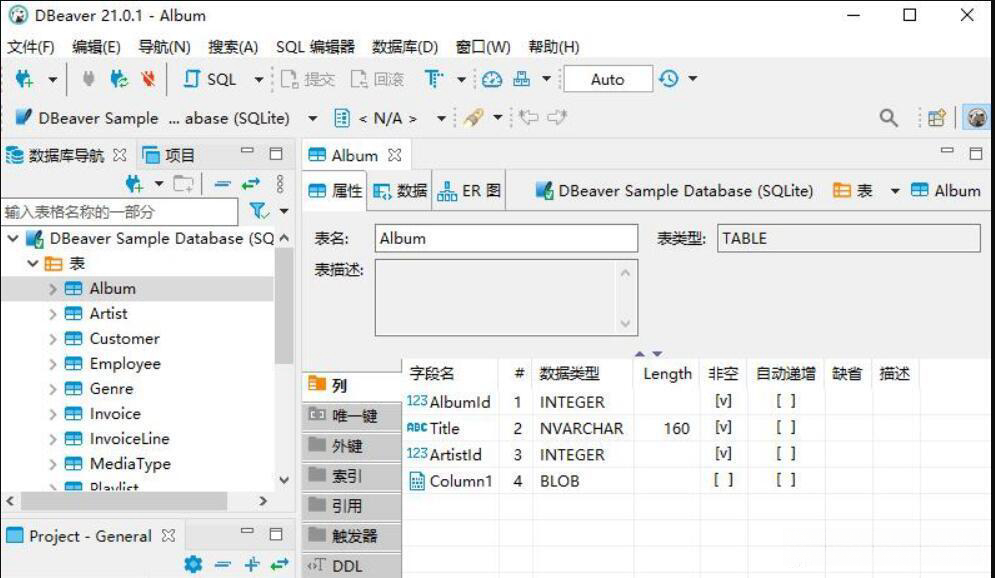Open the perspective switcher icon
The width and height of the screenshot is (995, 578).
click(937, 118)
